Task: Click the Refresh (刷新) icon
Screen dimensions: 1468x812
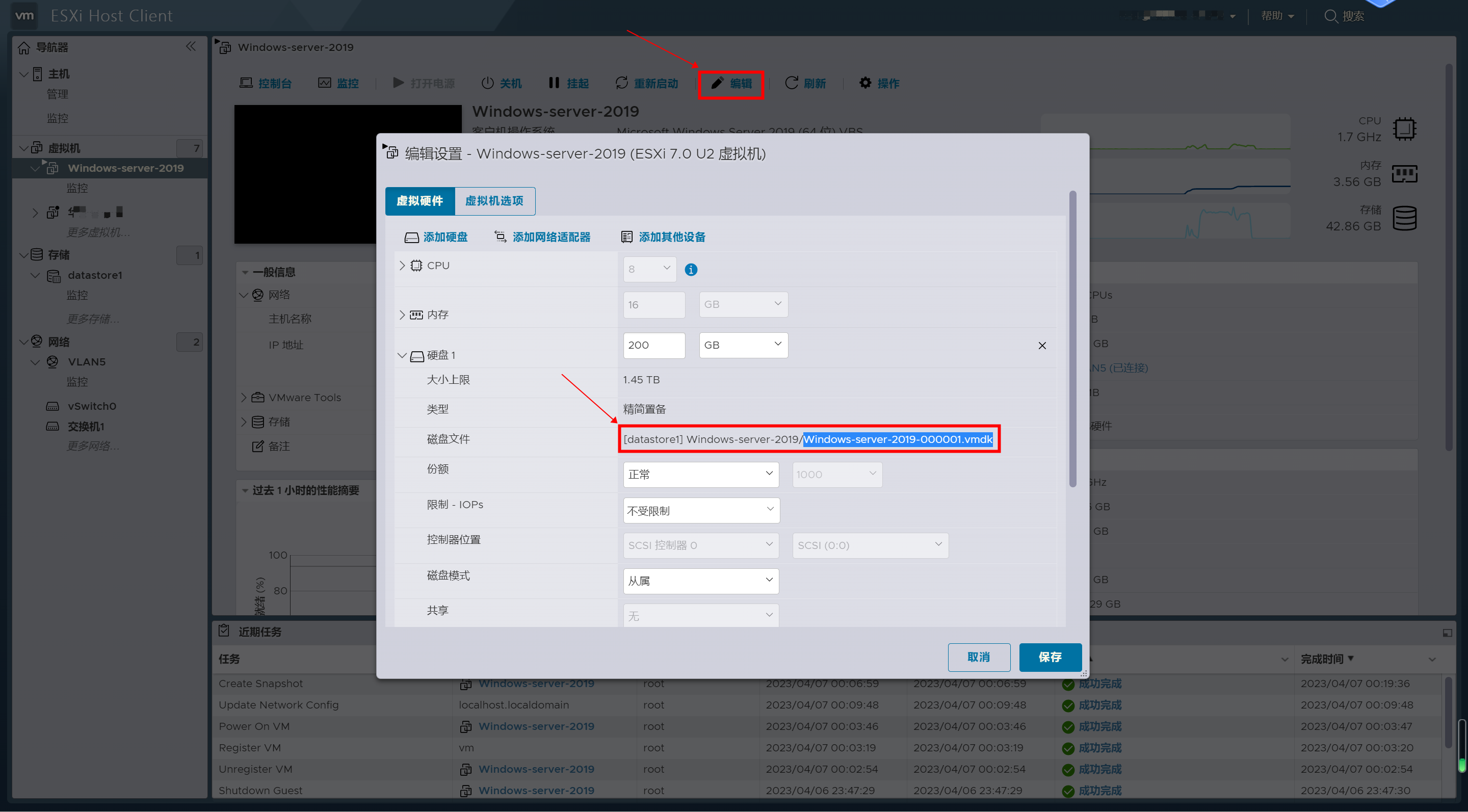Action: (x=791, y=83)
